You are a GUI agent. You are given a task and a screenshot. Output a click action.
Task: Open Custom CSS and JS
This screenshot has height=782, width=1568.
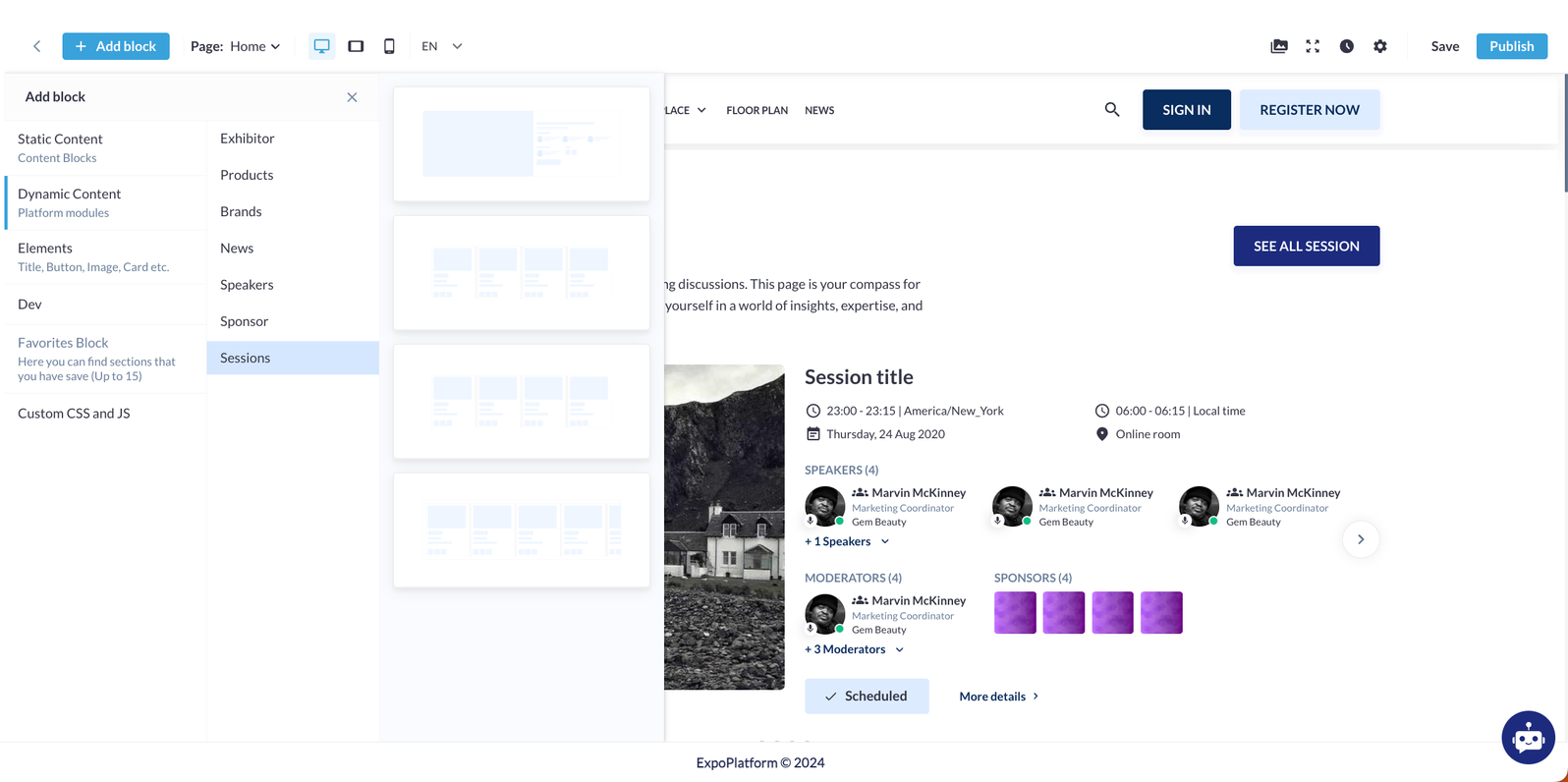point(105,414)
